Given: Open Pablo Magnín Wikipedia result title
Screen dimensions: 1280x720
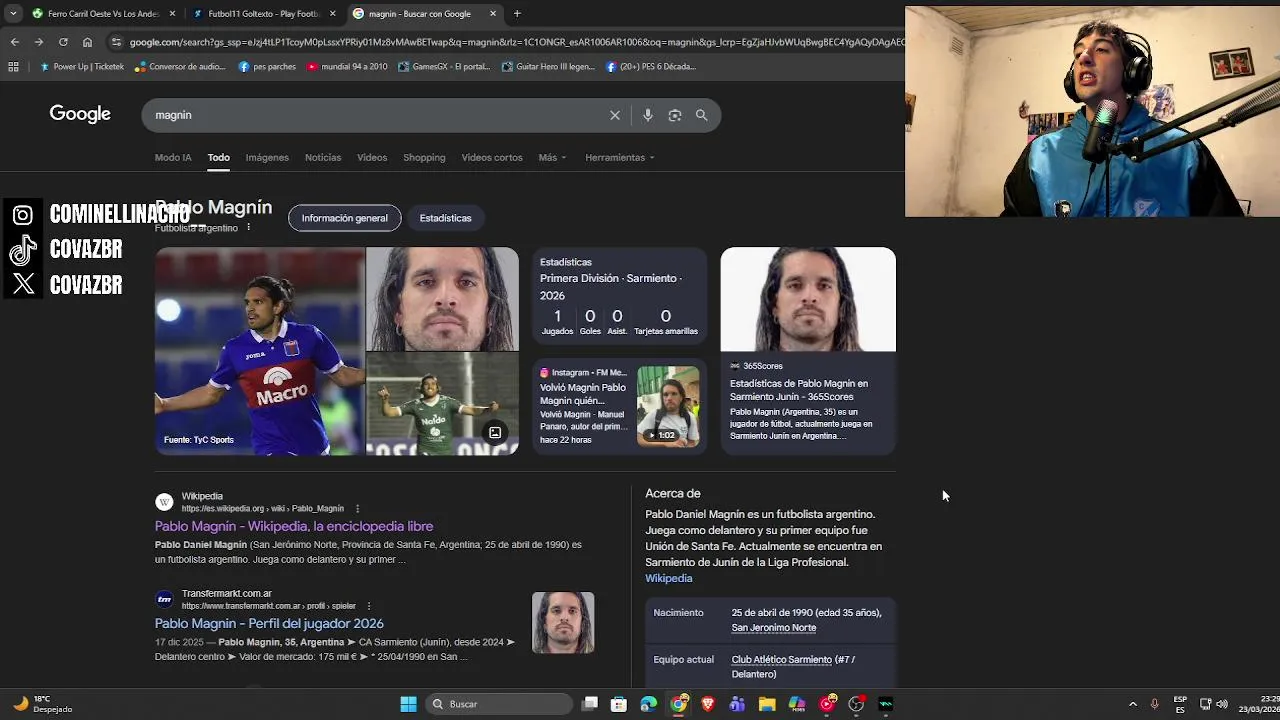Looking at the screenshot, I should tap(294, 526).
